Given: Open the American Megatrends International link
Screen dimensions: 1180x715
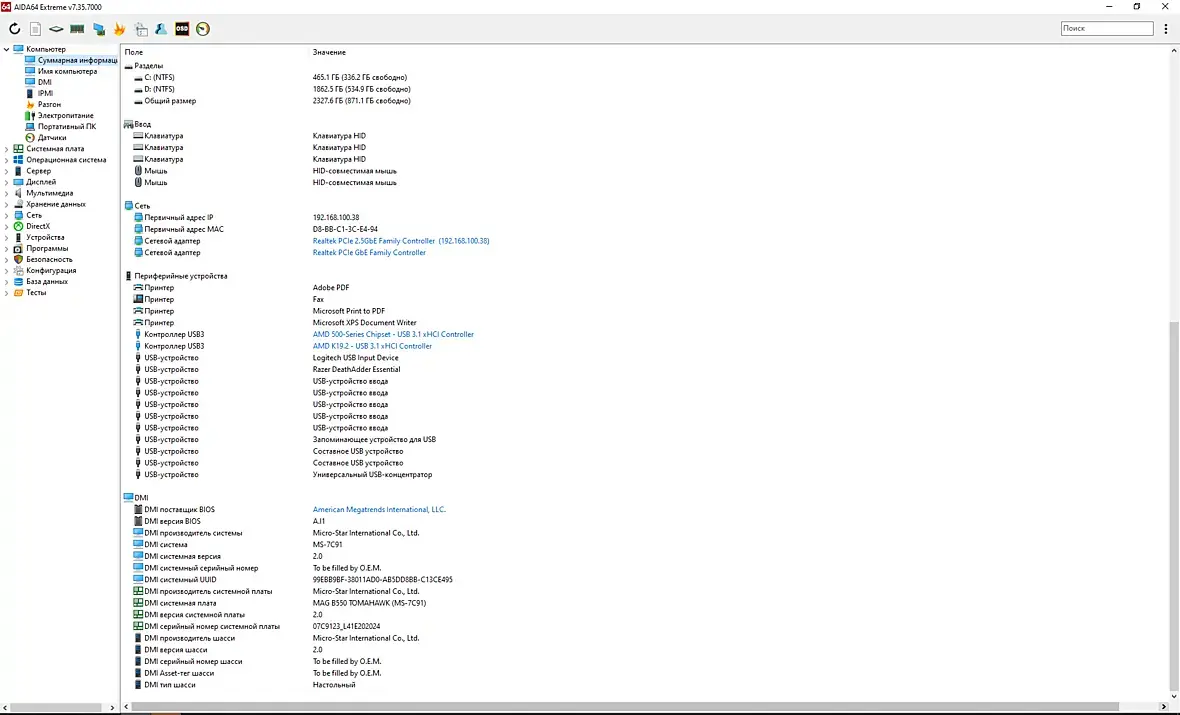Looking at the screenshot, I should (x=379, y=510).
